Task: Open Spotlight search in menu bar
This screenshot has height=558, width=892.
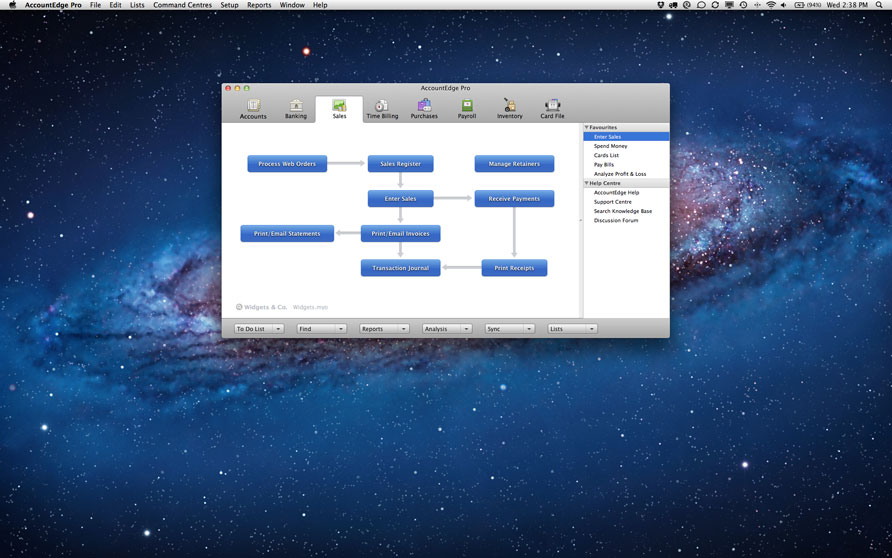Action: [879, 5]
